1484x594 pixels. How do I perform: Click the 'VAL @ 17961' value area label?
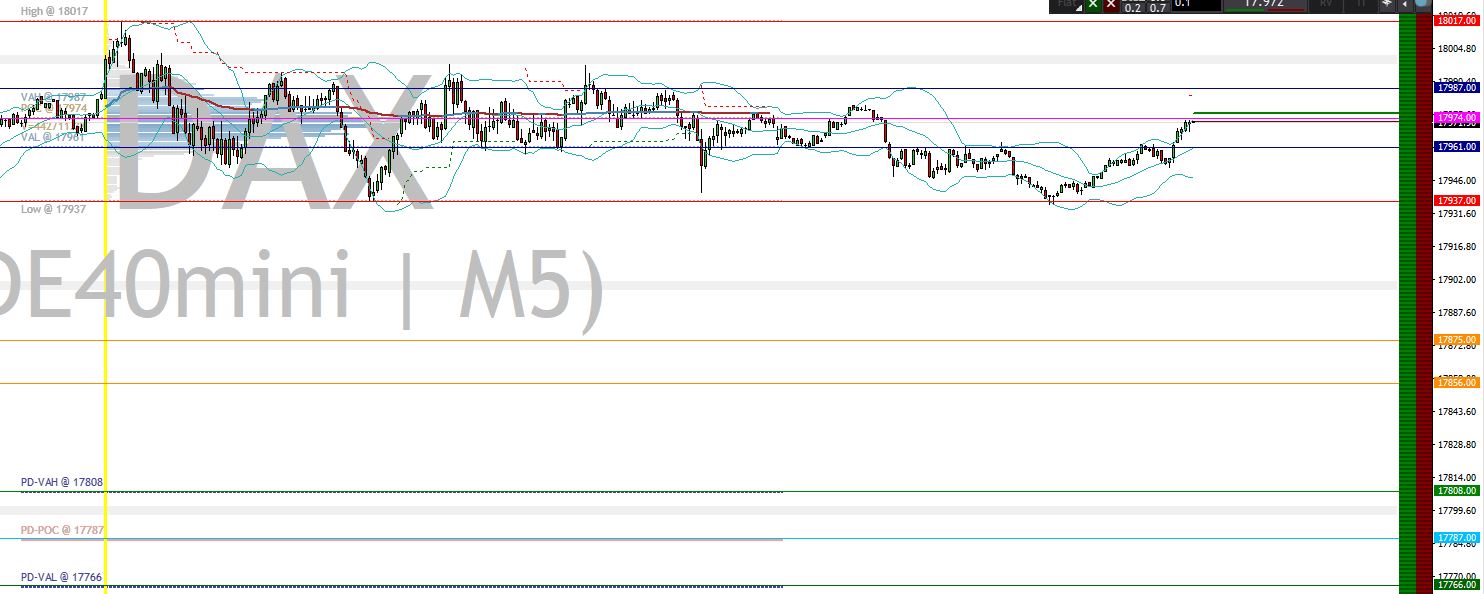53,137
